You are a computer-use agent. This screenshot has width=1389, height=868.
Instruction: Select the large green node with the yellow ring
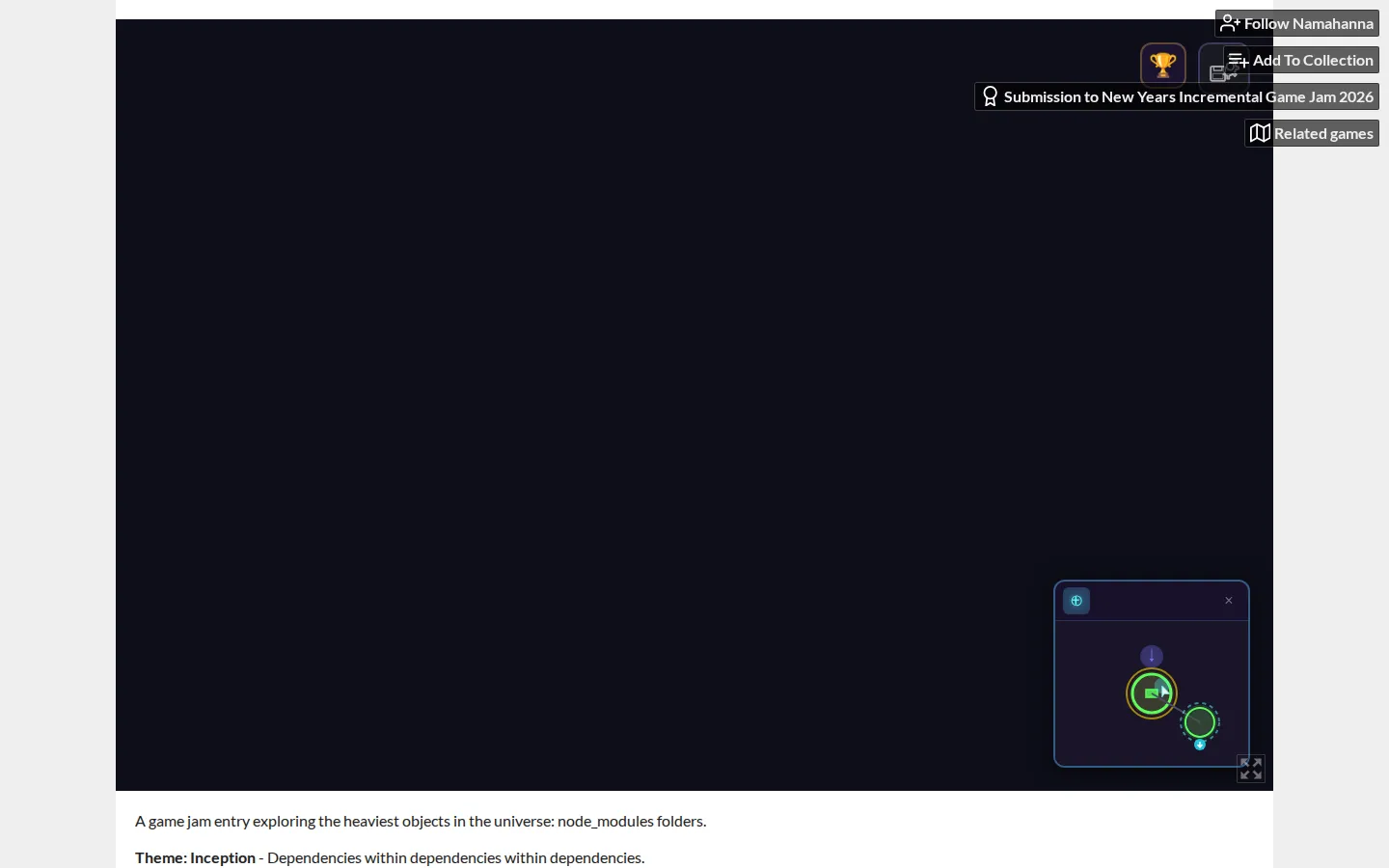(x=1153, y=693)
